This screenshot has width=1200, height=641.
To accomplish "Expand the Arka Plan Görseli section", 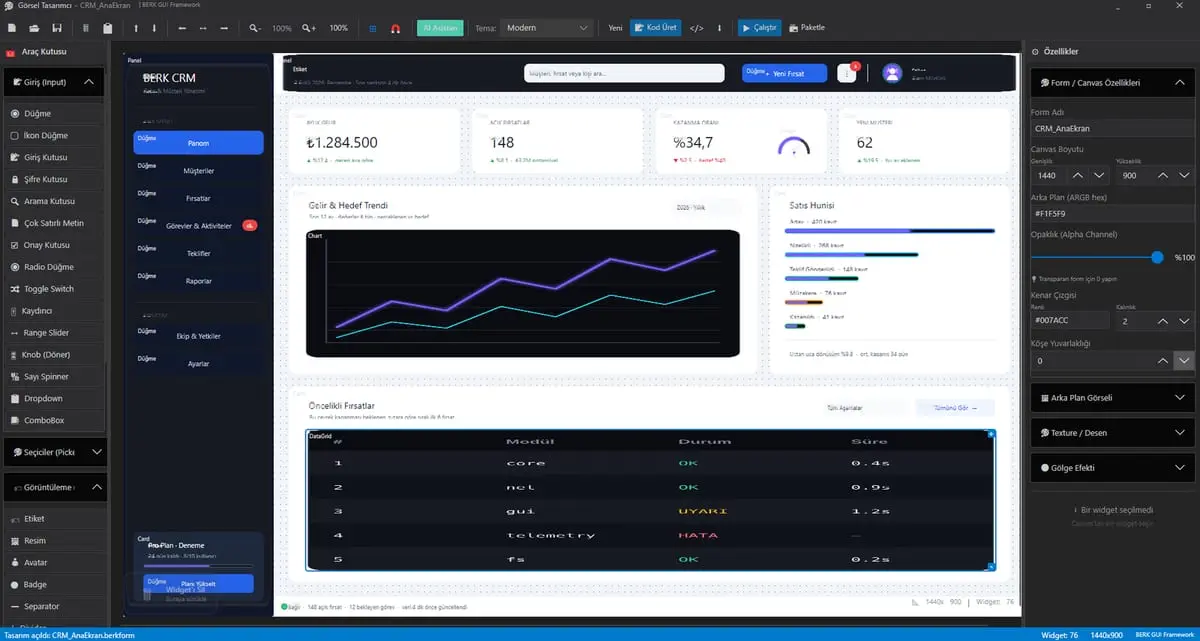I will pyautogui.click(x=1111, y=397).
